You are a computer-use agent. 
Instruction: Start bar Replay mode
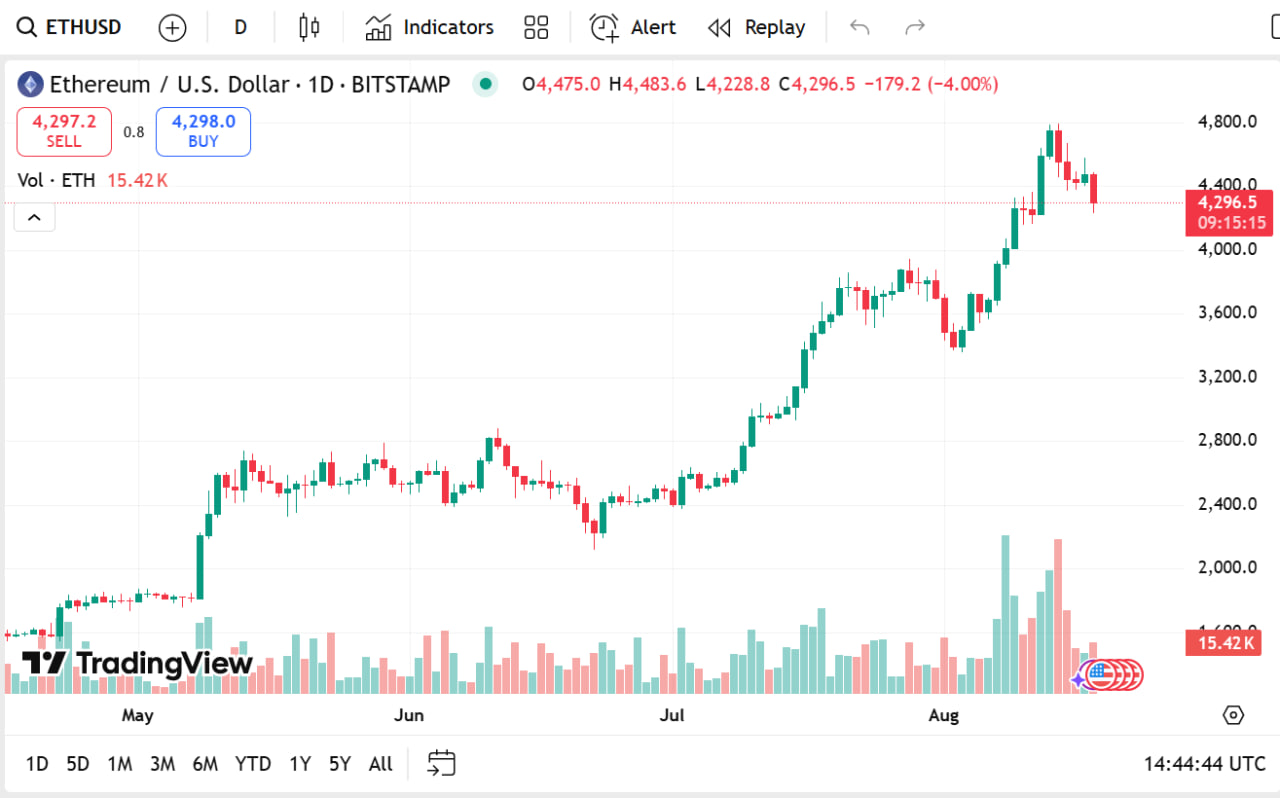[756, 27]
